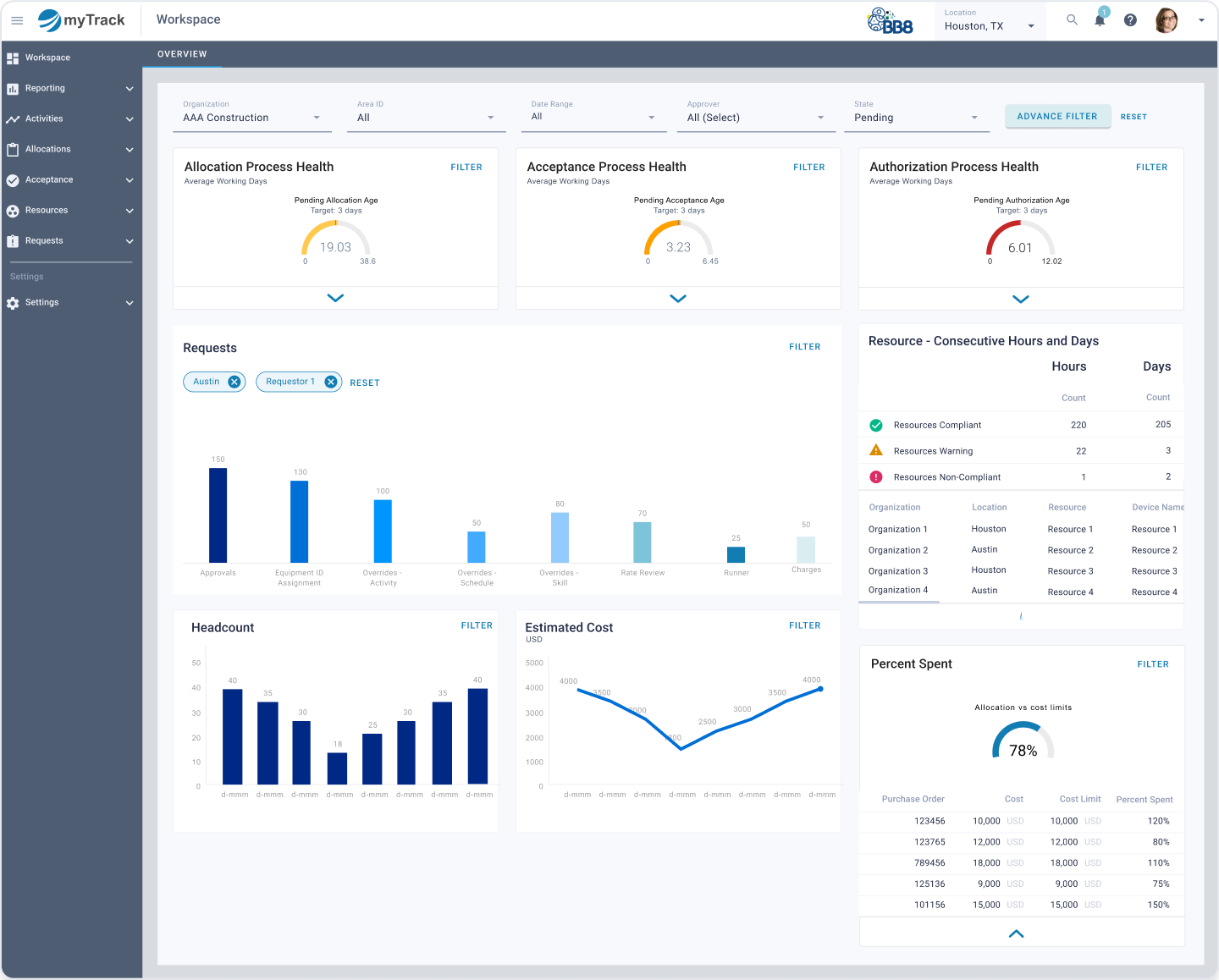1219x980 pixels.
Task: Remove the Requestor 1 filter chip
Action: [x=331, y=382]
